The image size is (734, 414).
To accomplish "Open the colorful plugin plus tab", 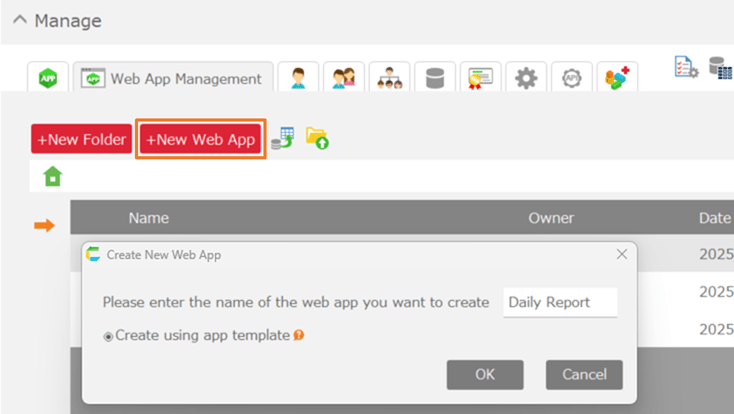I will (x=616, y=78).
